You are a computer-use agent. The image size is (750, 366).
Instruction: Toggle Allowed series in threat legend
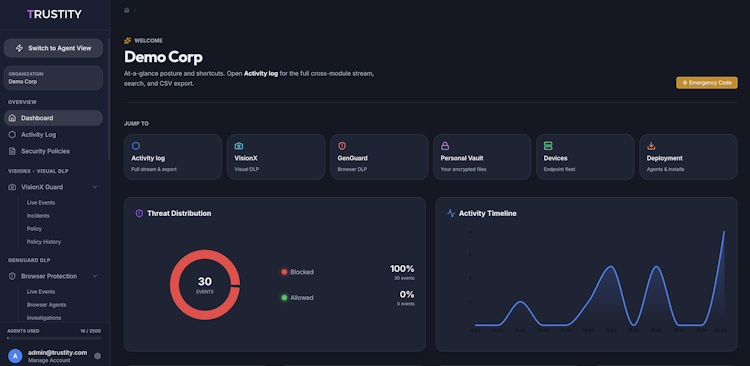pos(298,298)
